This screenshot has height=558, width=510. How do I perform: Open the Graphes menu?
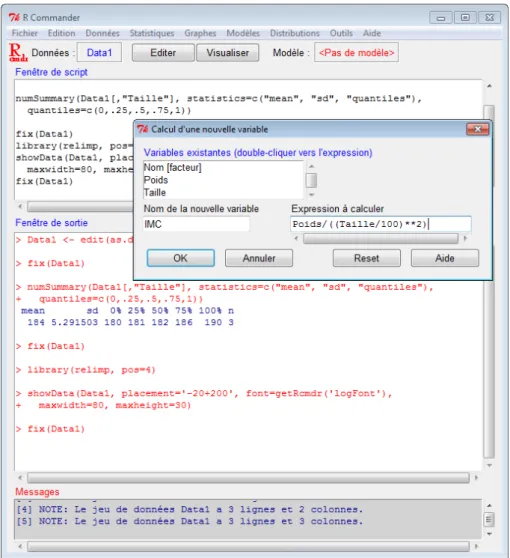coord(200,33)
